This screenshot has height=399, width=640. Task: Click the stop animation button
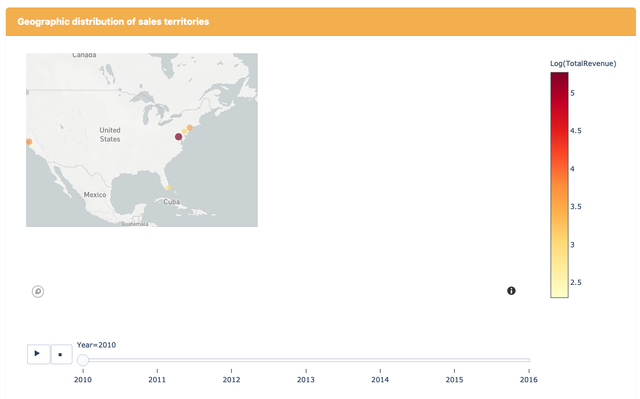click(61, 354)
